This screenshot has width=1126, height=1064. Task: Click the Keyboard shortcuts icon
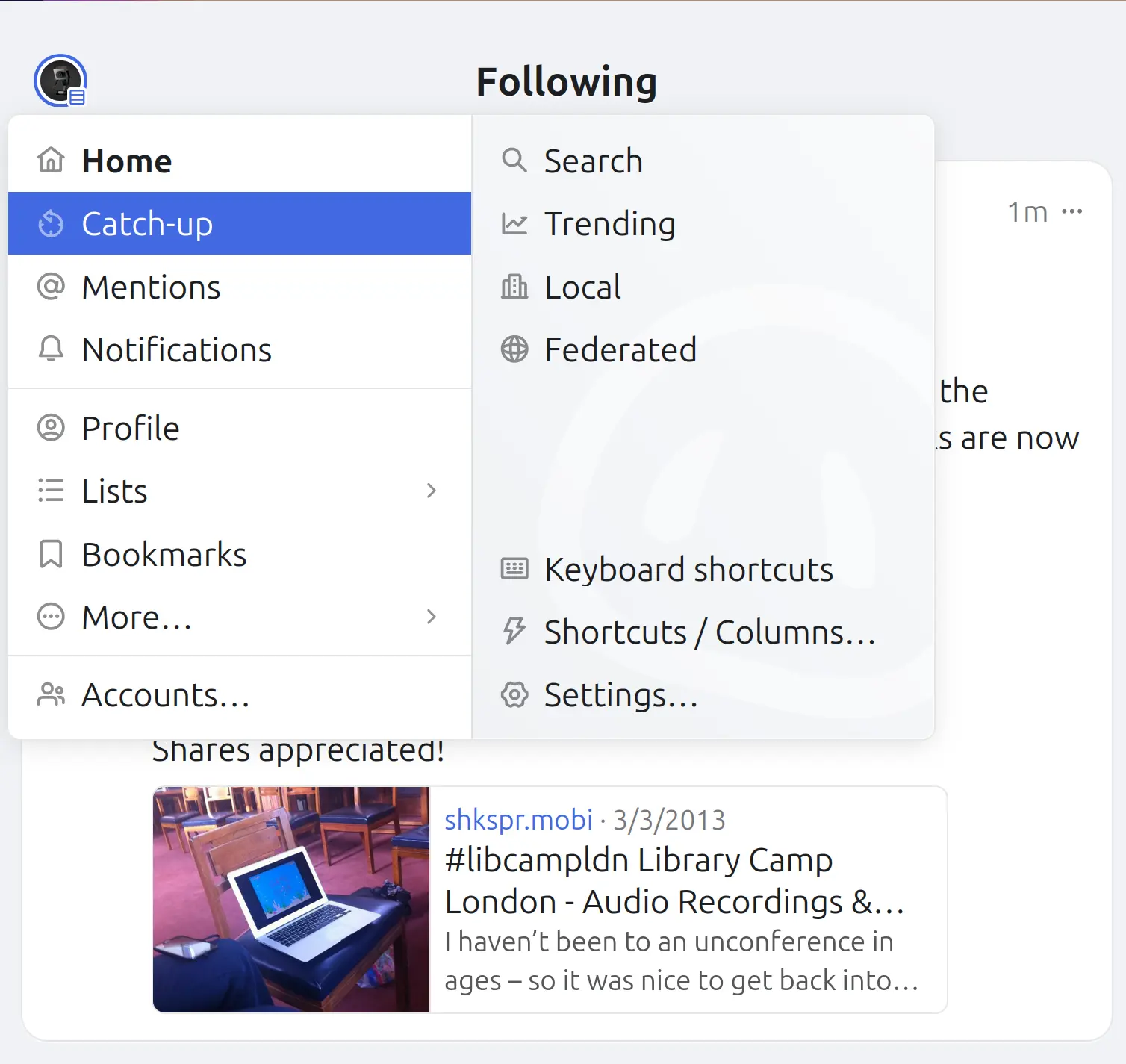pos(514,569)
